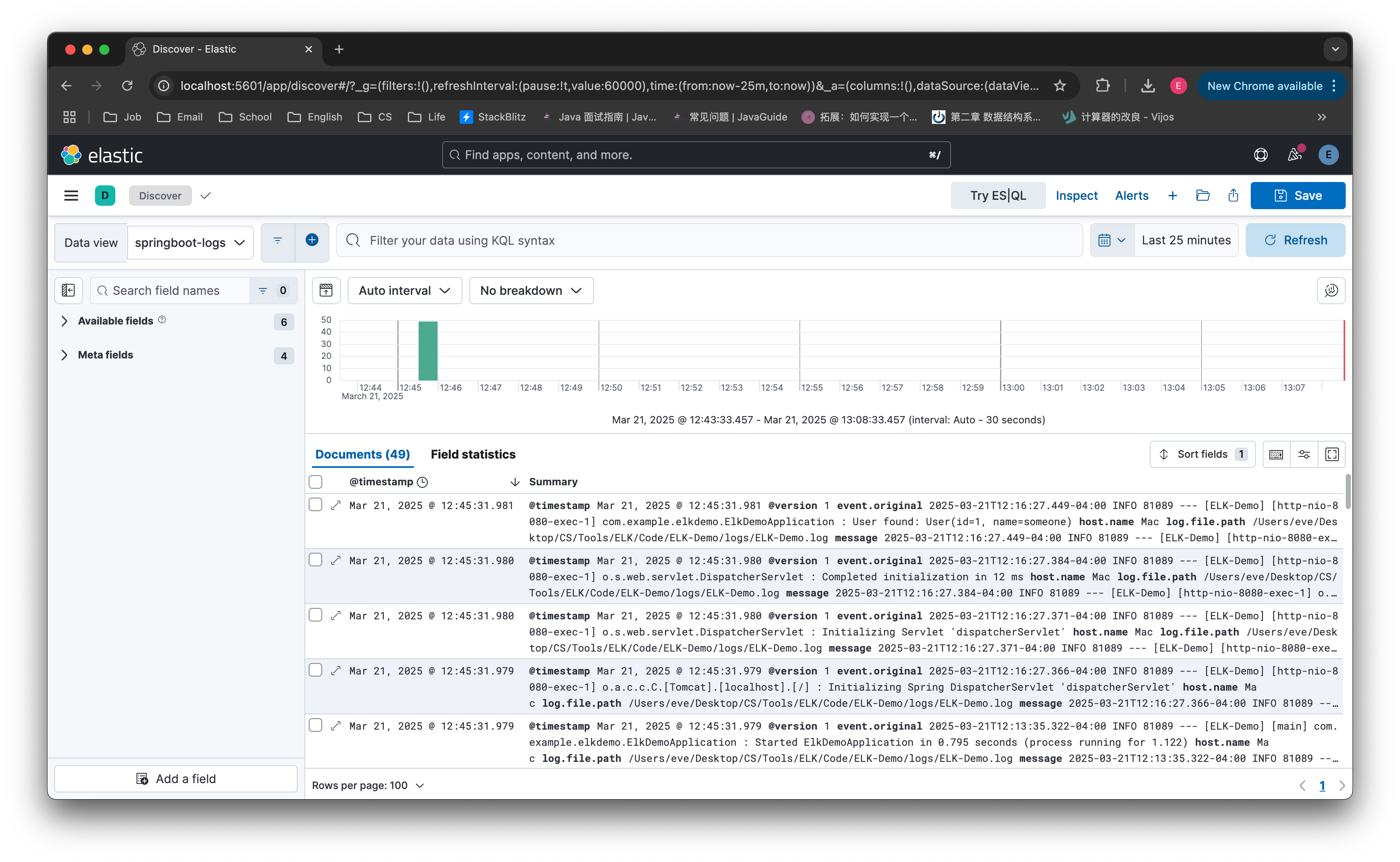Image resolution: width=1400 pixels, height=862 pixels.
Task: Click the open saved search folder icon
Action: pyautogui.click(x=1203, y=196)
